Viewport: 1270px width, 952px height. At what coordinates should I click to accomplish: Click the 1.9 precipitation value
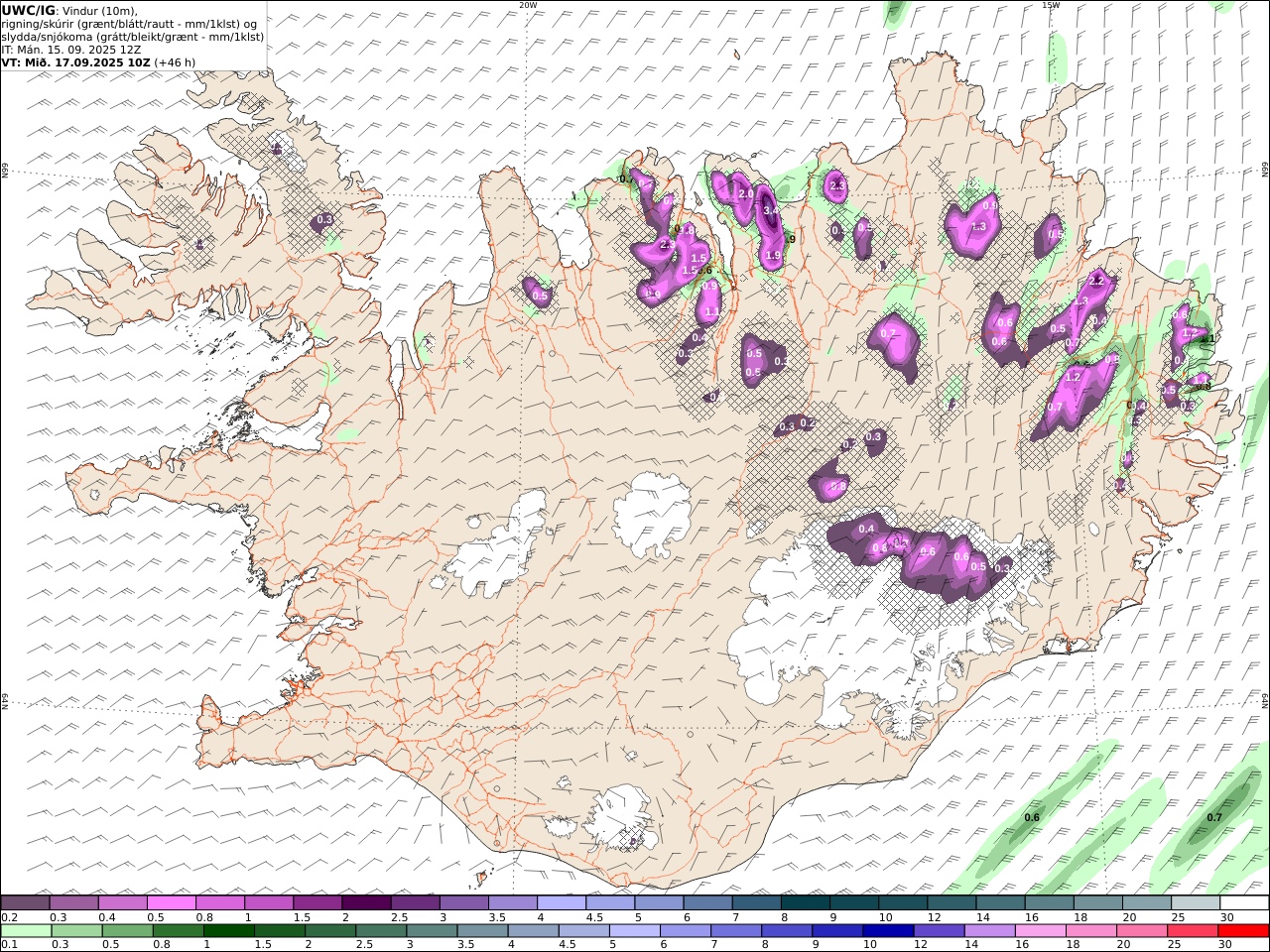774,255
